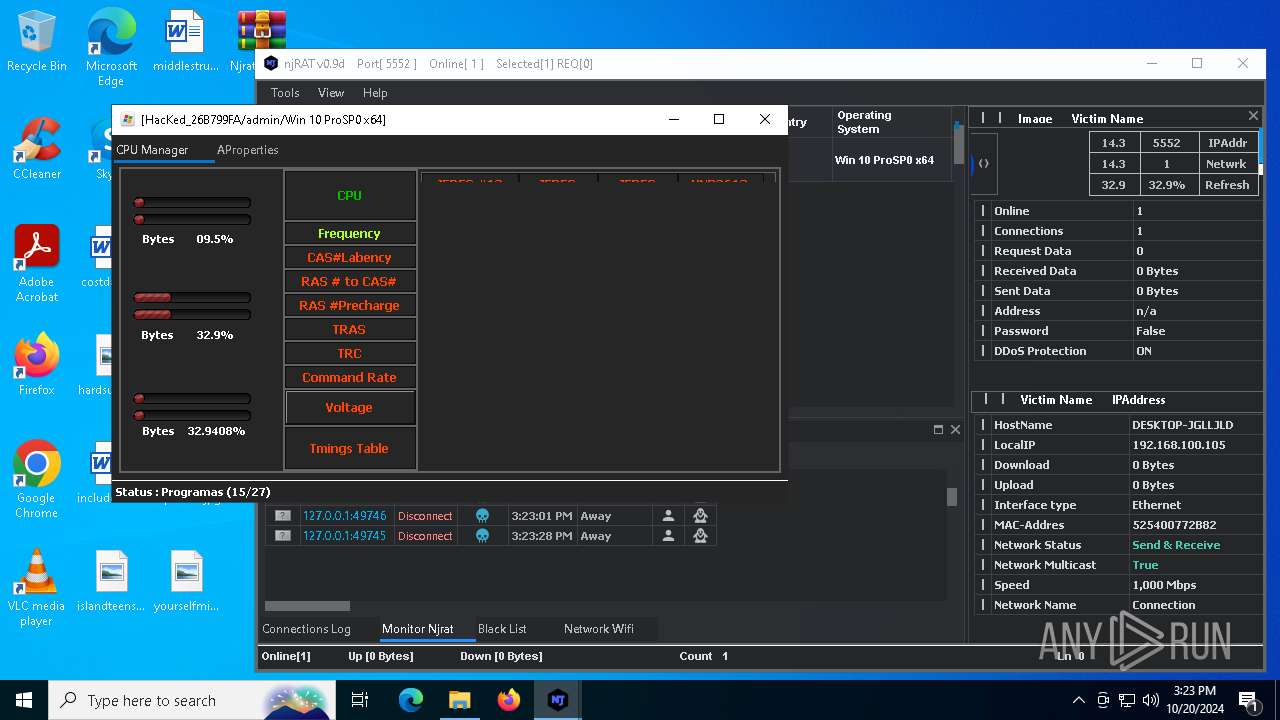
Task: Click Disconnect link for 127.0.0.1:49746
Action: click(x=425, y=516)
